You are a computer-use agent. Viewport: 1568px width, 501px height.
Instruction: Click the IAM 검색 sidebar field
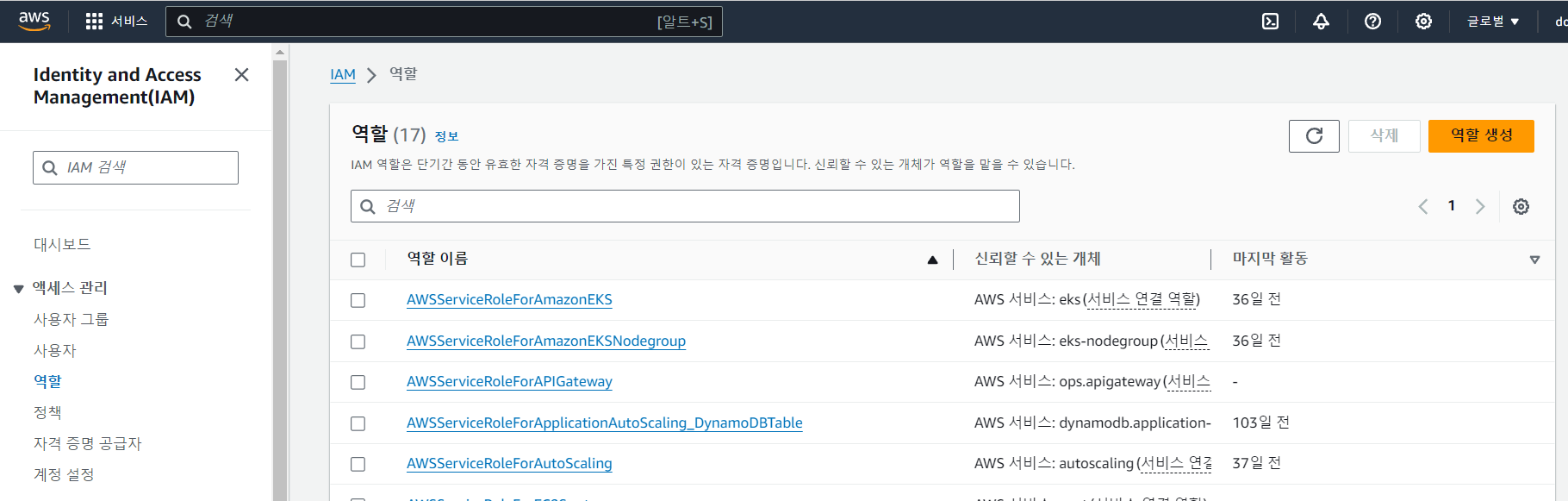[x=135, y=167]
